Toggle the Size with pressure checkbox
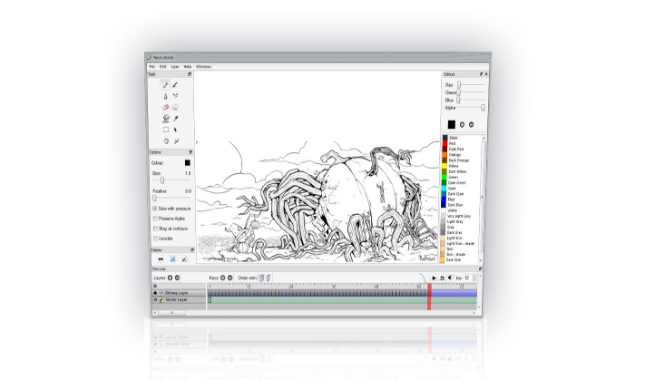This screenshot has width=666, height=390. (x=155, y=209)
